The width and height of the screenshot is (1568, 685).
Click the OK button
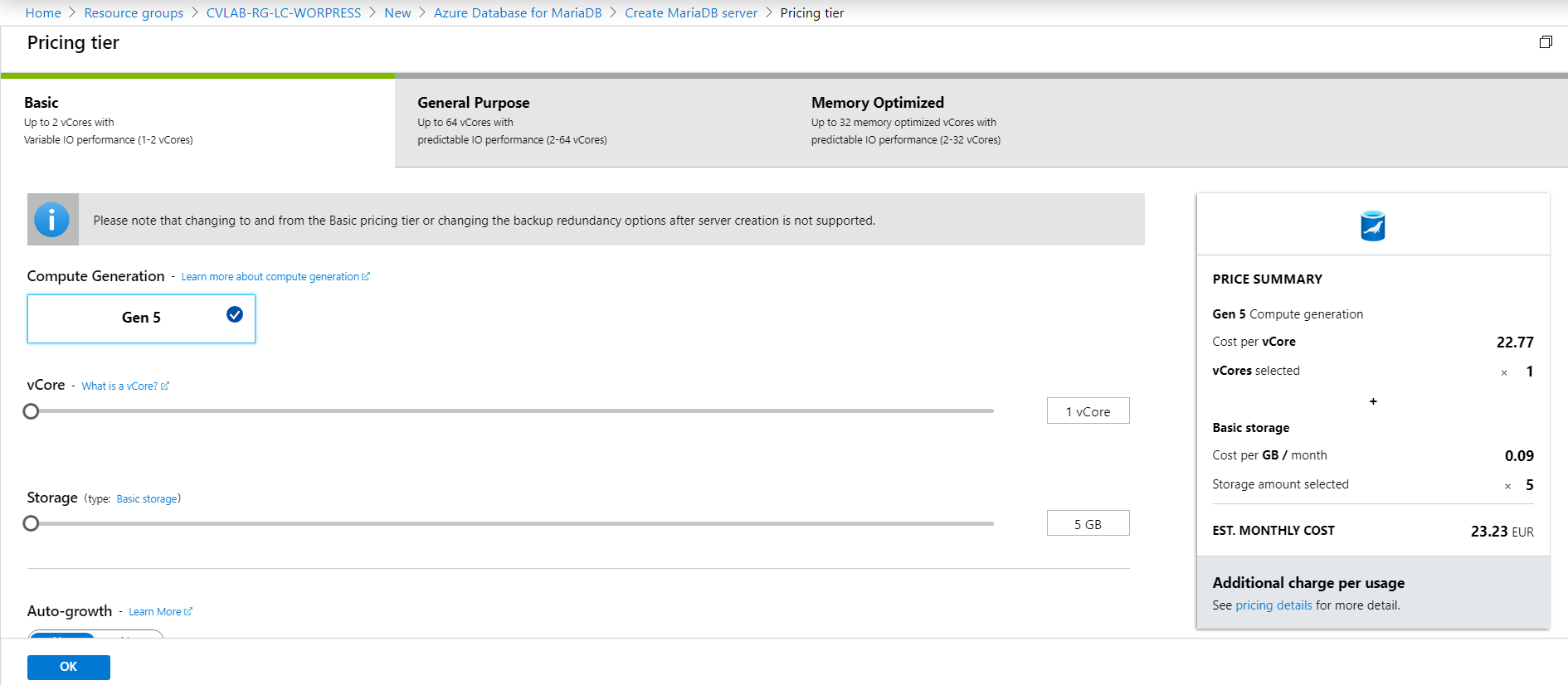tap(69, 667)
